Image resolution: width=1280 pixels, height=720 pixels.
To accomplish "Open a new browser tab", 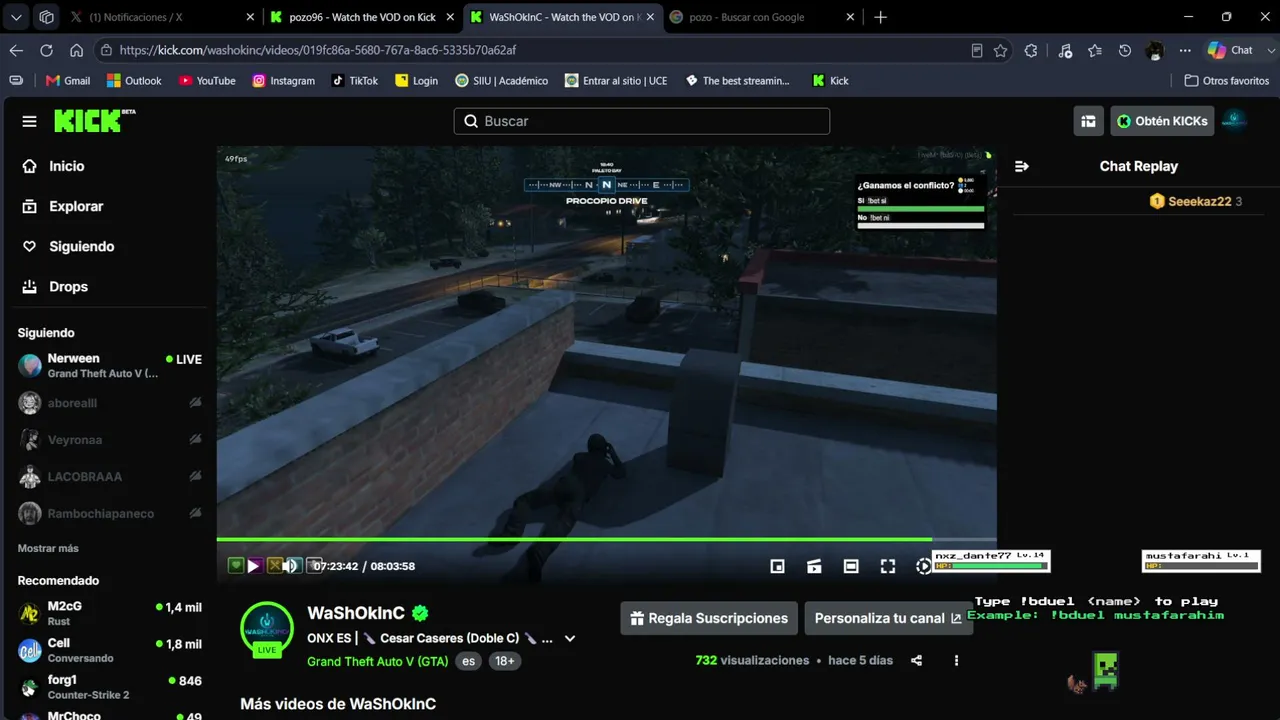I will 880,17.
